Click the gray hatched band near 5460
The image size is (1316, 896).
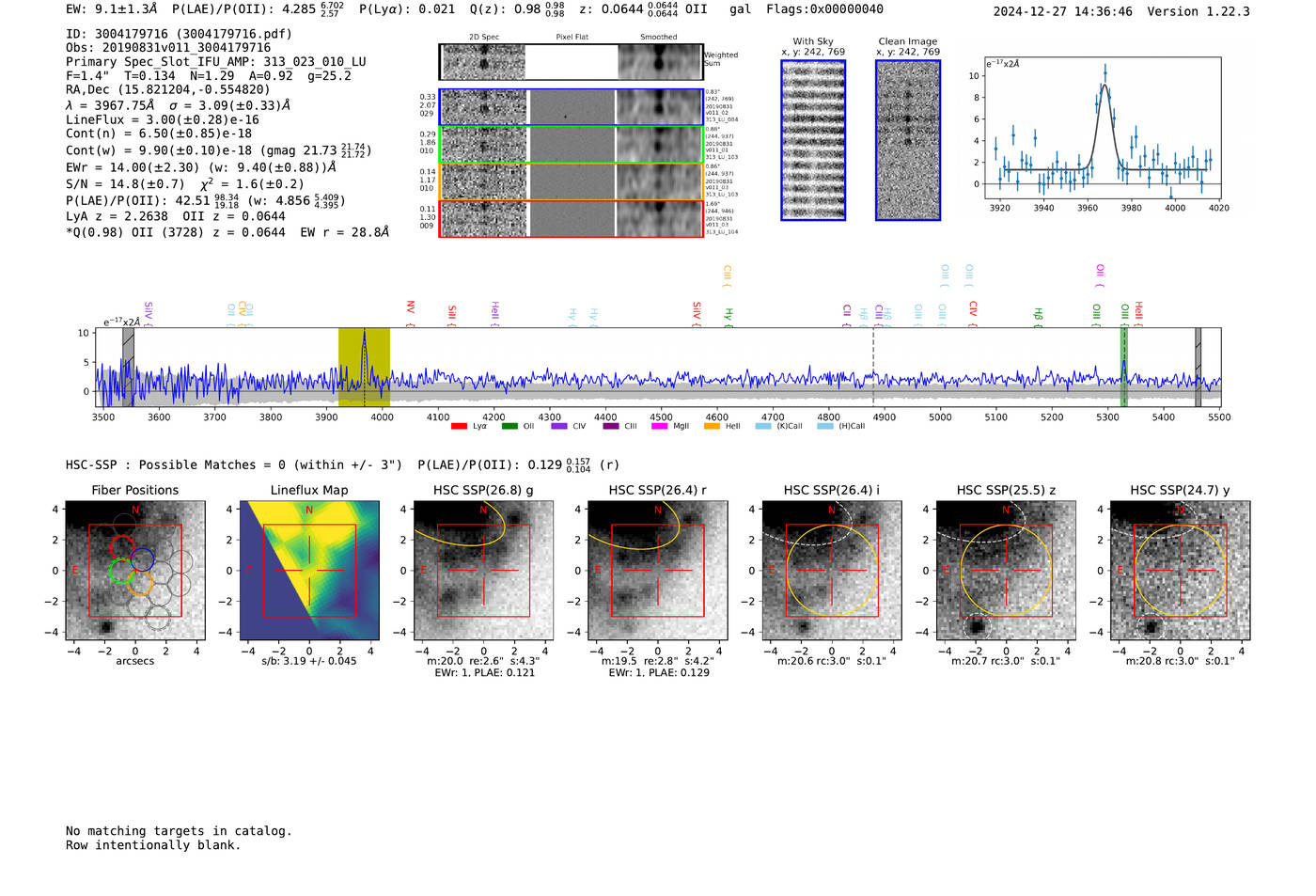[x=1198, y=368]
